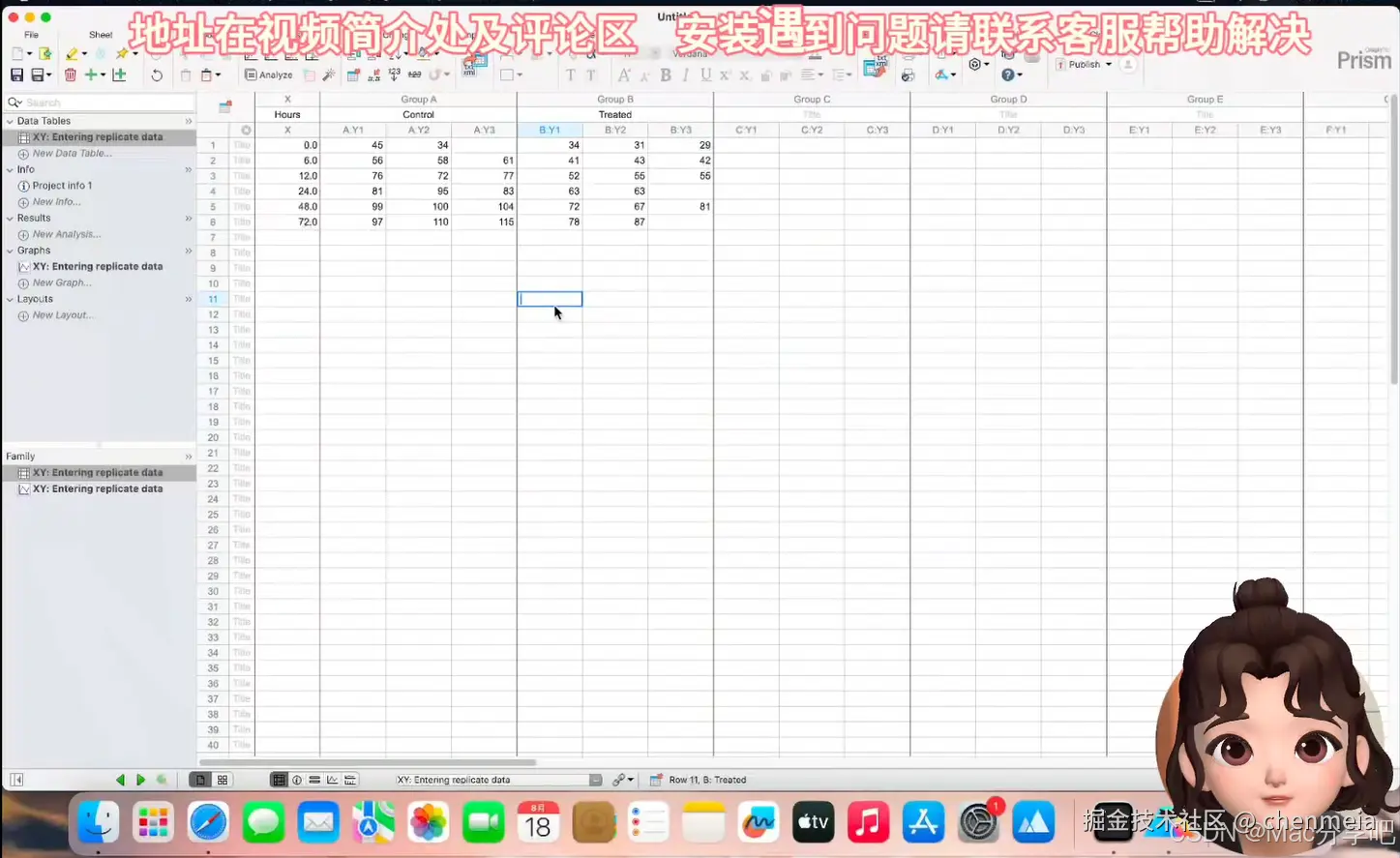
Task: Click the new file page icon
Action: [17, 54]
